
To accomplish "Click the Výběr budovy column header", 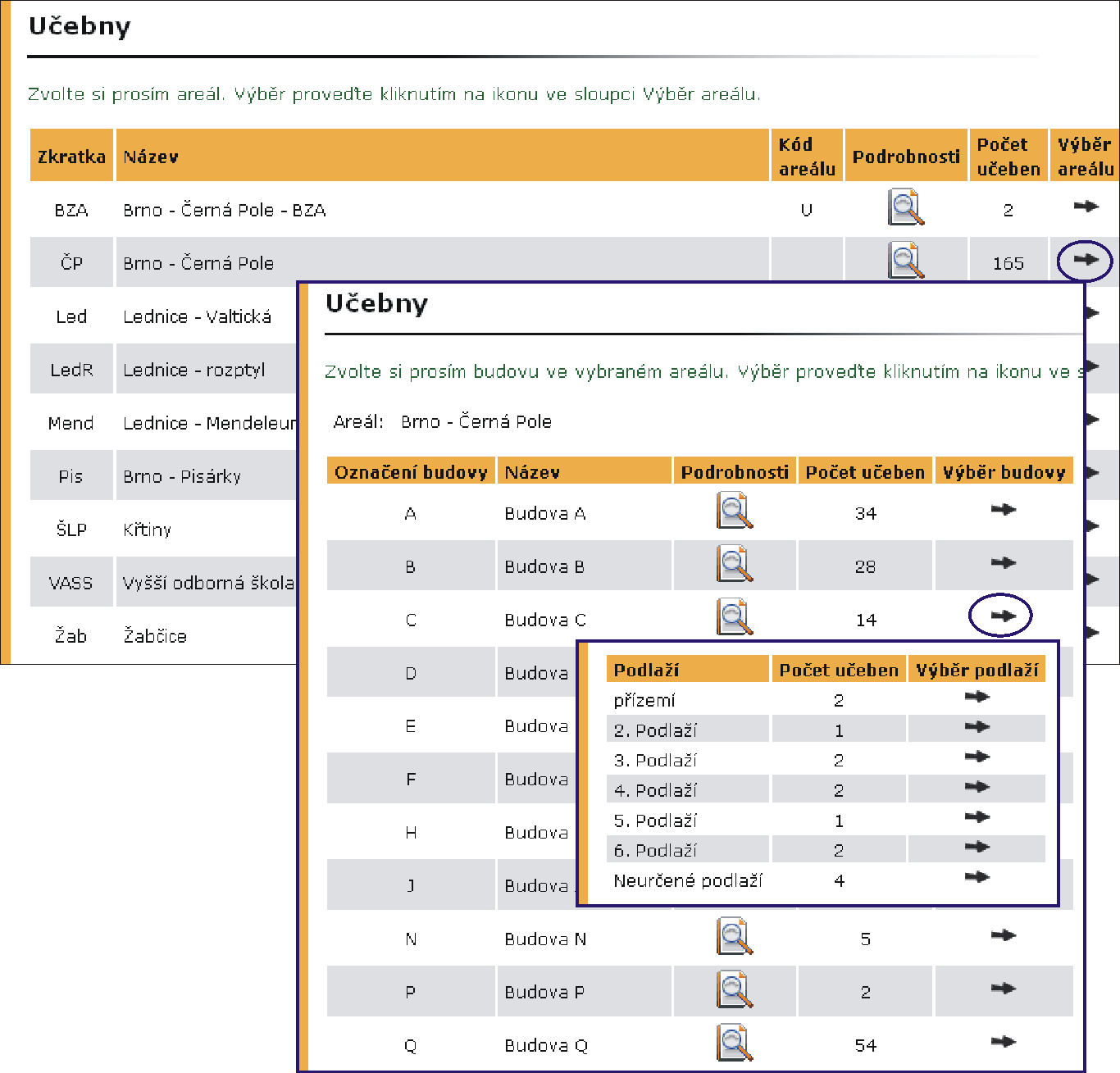I will point(1004,471).
